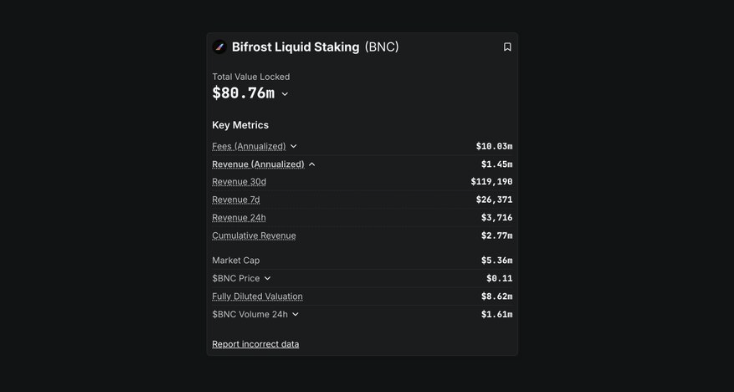Image resolution: width=734 pixels, height=392 pixels.
Task: Click the Market Cap row value $5.36m
Action: pos(497,260)
